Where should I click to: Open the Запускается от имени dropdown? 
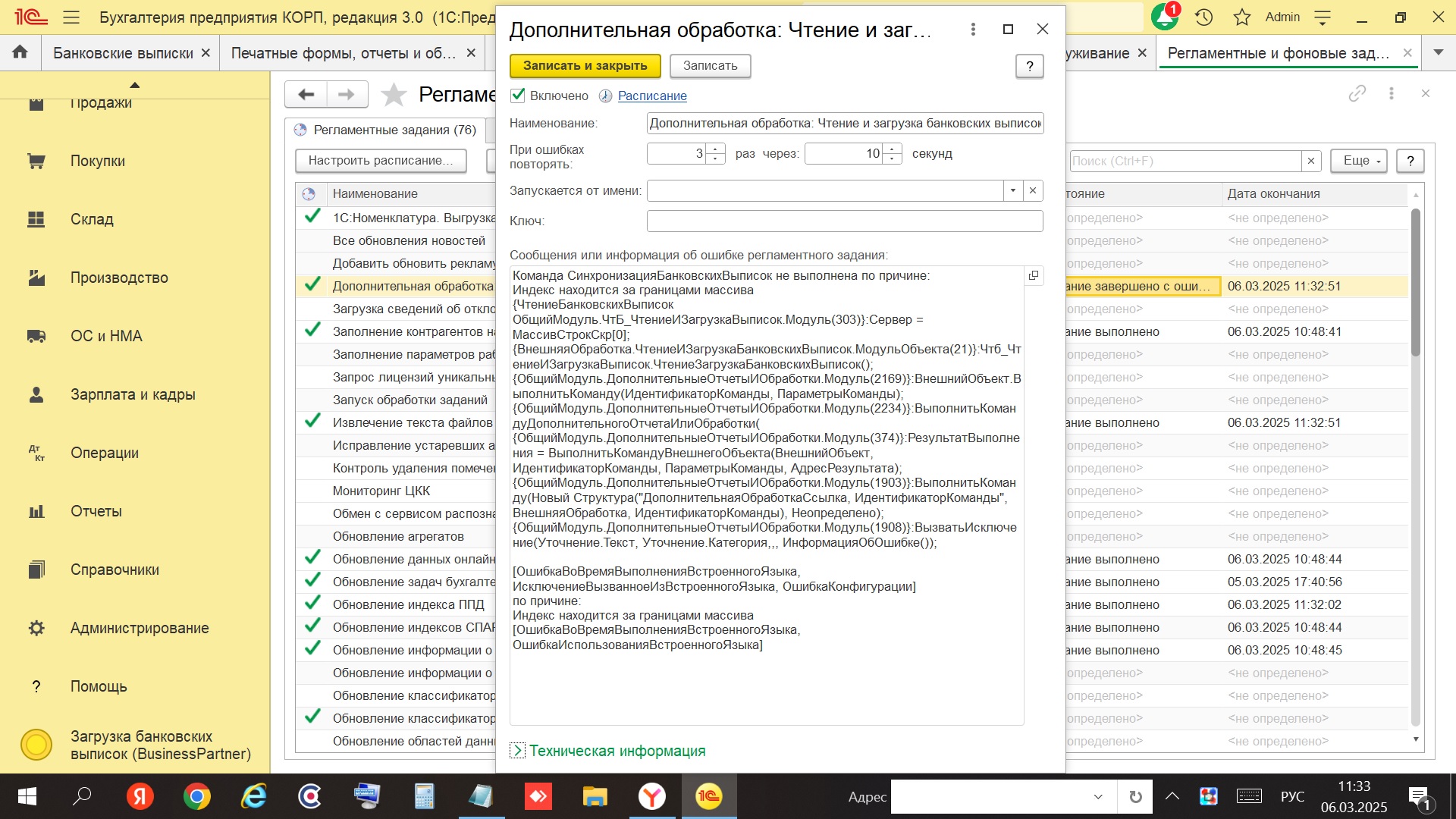(x=1013, y=190)
